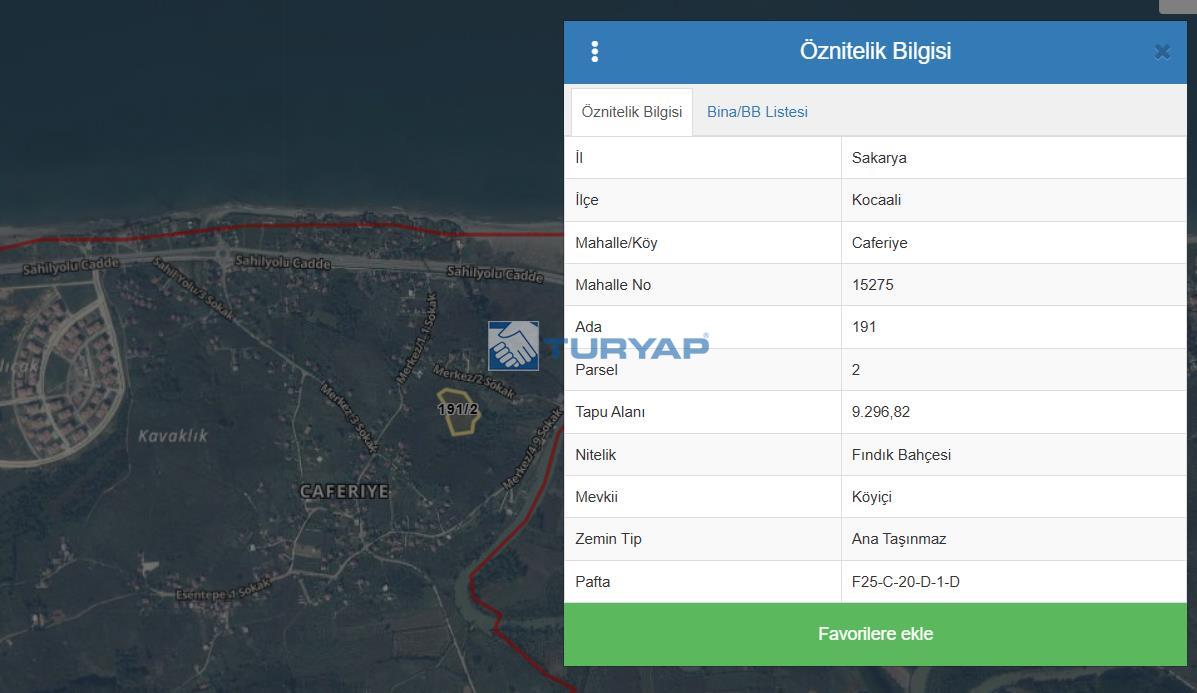Open the three-dot options menu
Viewport: 1197px width, 693px height.
(595, 51)
